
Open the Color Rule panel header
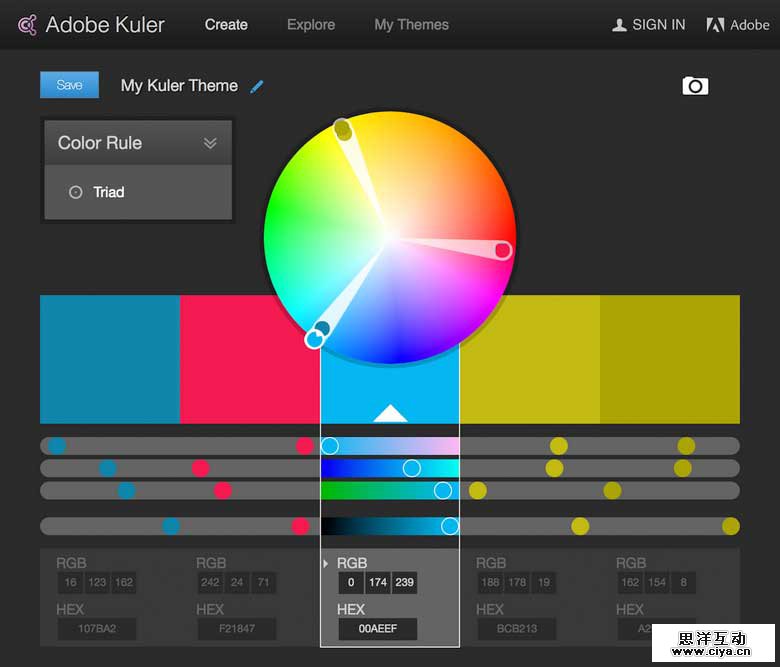(100, 143)
